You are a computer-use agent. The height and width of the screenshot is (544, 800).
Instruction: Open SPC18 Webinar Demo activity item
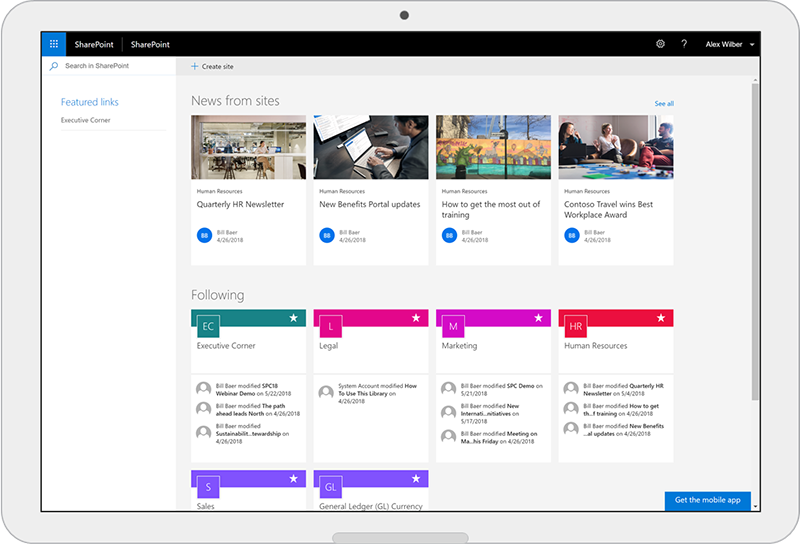(254, 390)
